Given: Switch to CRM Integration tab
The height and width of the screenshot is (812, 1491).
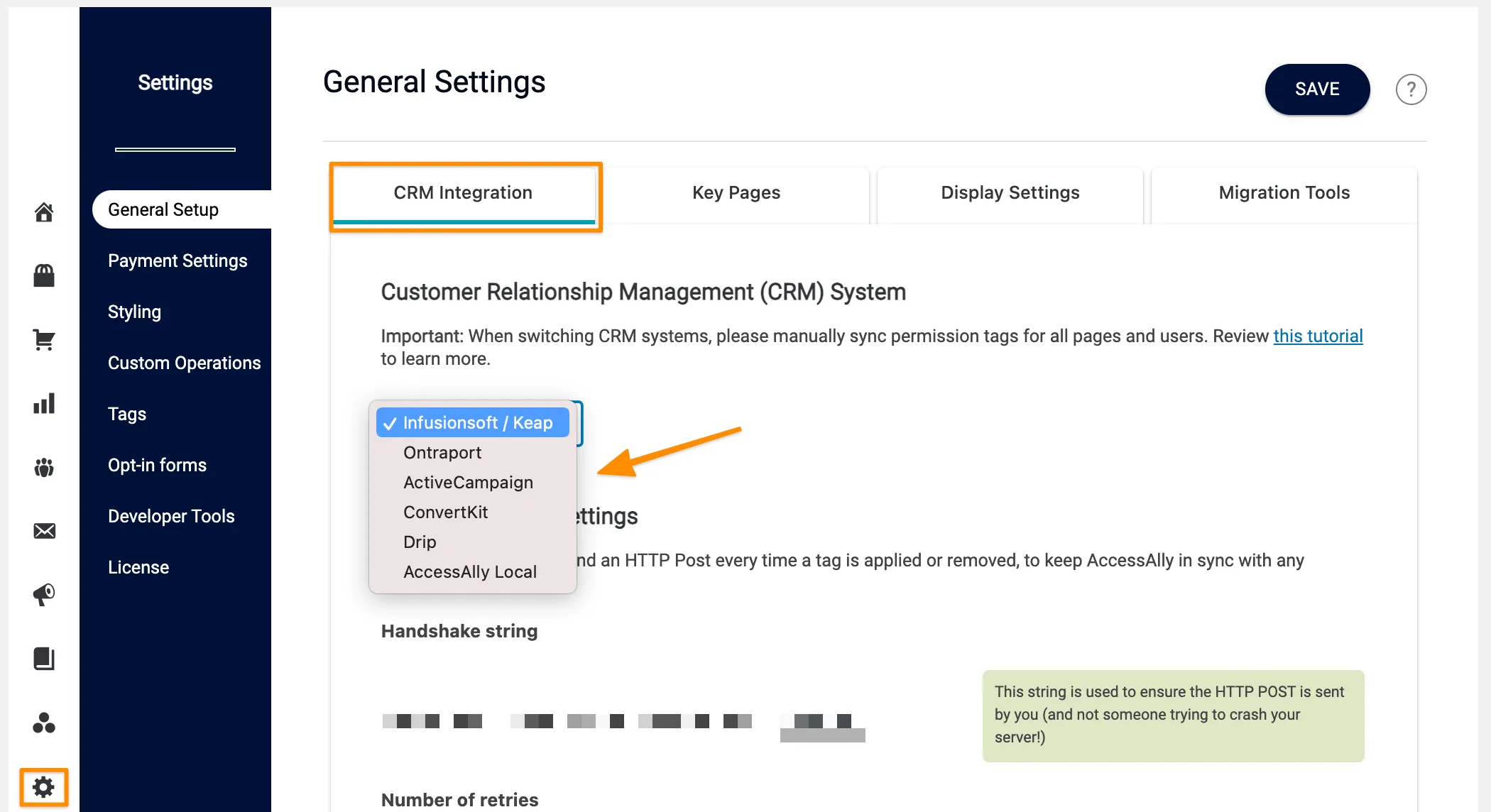Looking at the screenshot, I should tap(464, 193).
